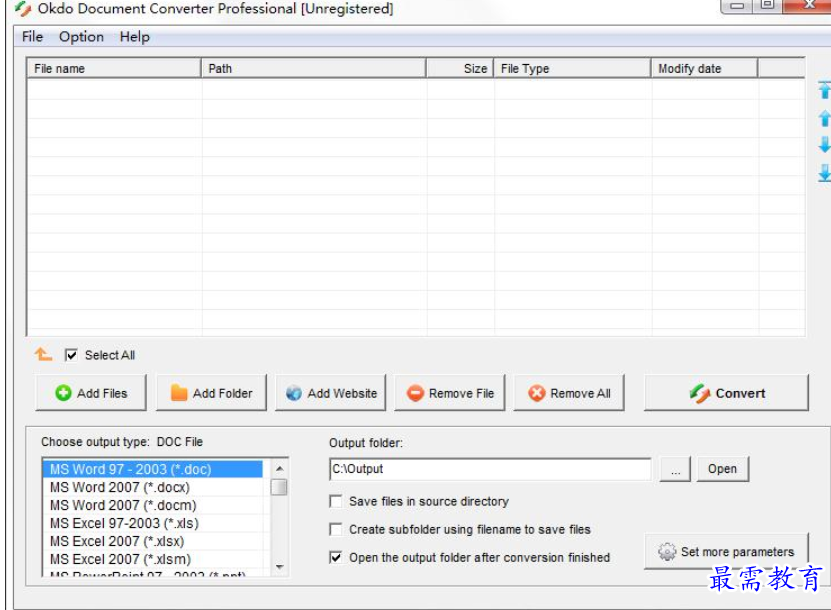Click the orange up-level arrow icon
Viewport: 831px width, 610px height.
pos(43,354)
